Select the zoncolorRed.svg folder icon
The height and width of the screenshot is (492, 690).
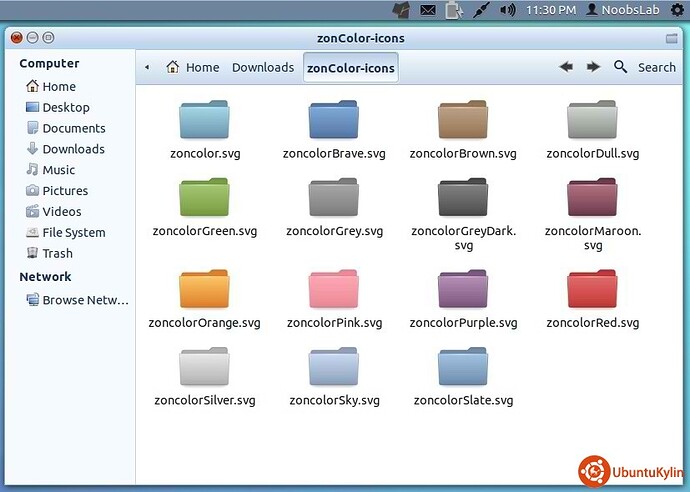pyautogui.click(x=592, y=290)
